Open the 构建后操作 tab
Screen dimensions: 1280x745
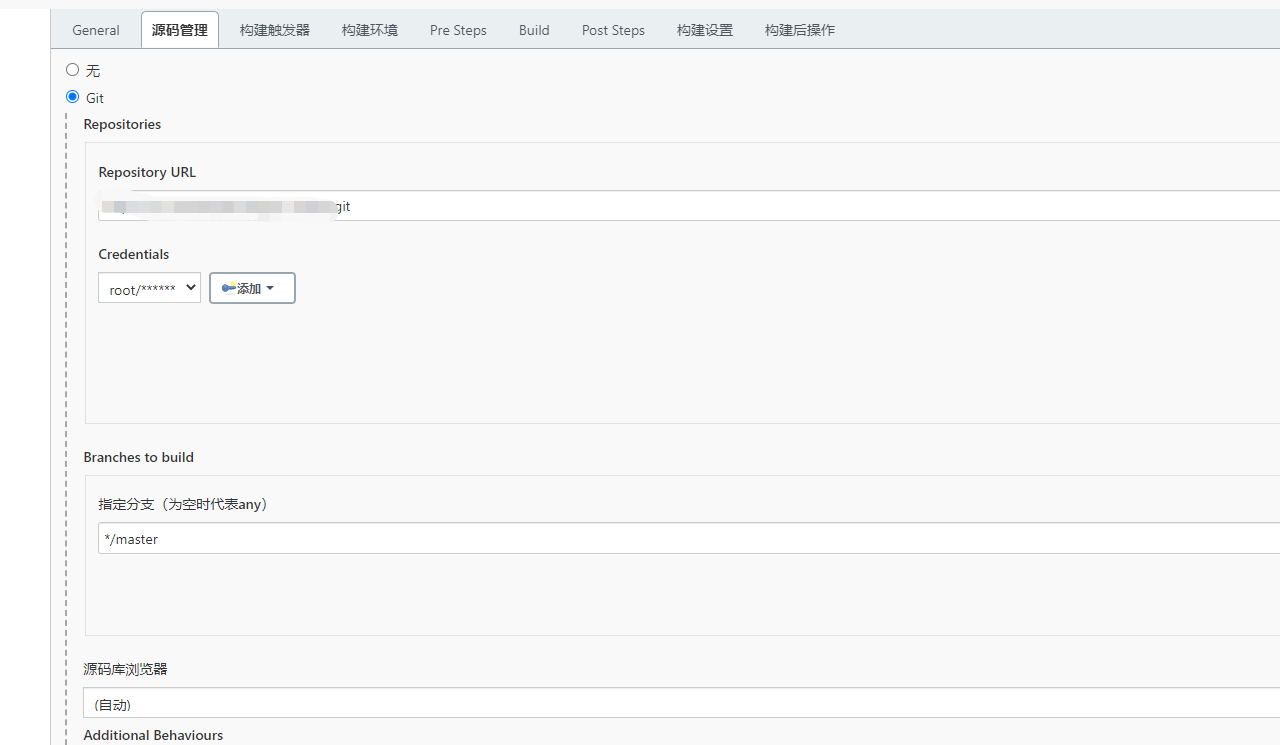(x=800, y=30)
